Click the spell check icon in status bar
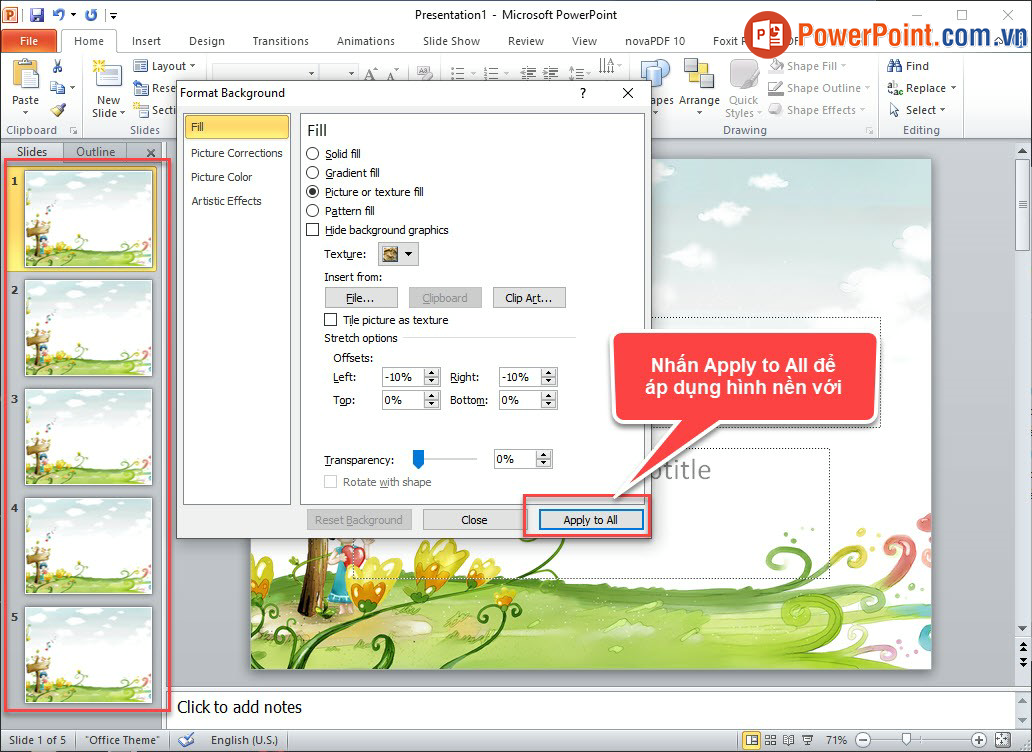 pos(185,740)
